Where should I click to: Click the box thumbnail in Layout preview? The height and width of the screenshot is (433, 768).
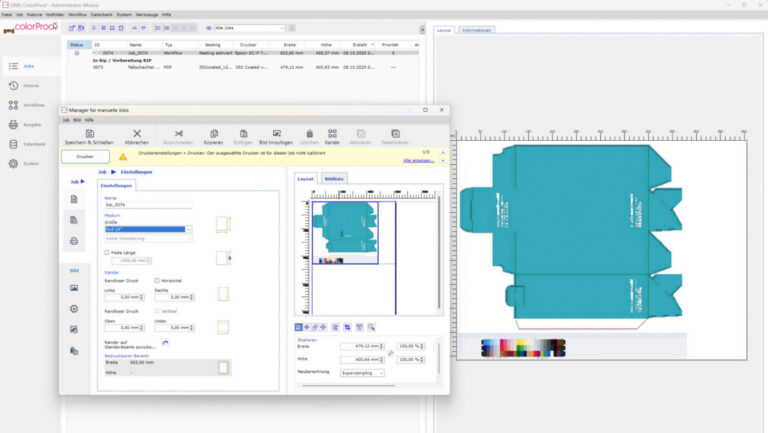coord(345,233)
